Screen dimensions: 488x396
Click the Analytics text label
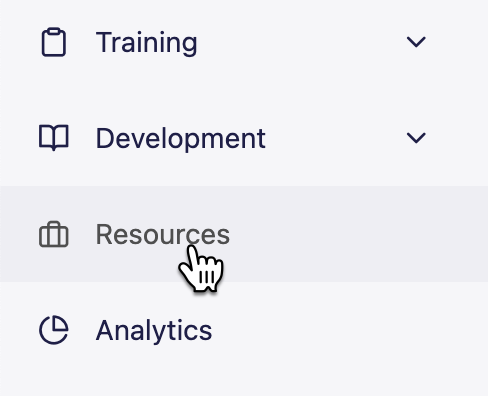coord(154,331)
